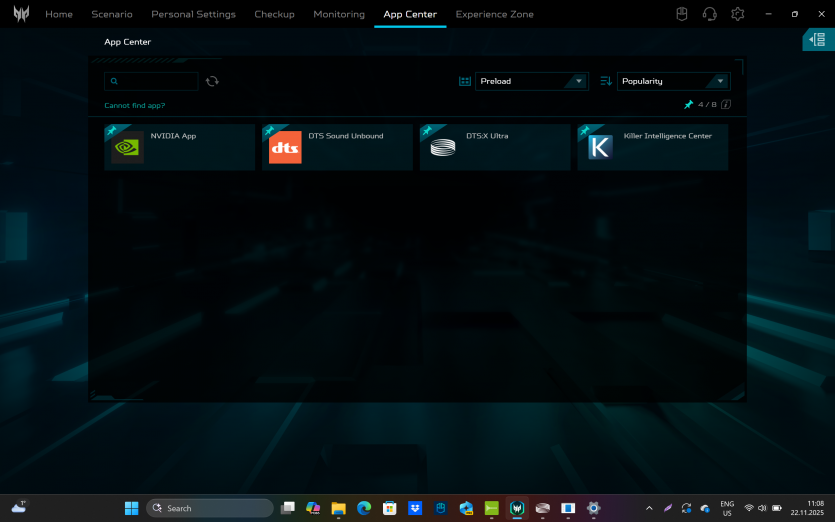Image resolution: width=835 pixels, height=522 pixels.
Task: Click the pinned count info icon
Action: 726,105
